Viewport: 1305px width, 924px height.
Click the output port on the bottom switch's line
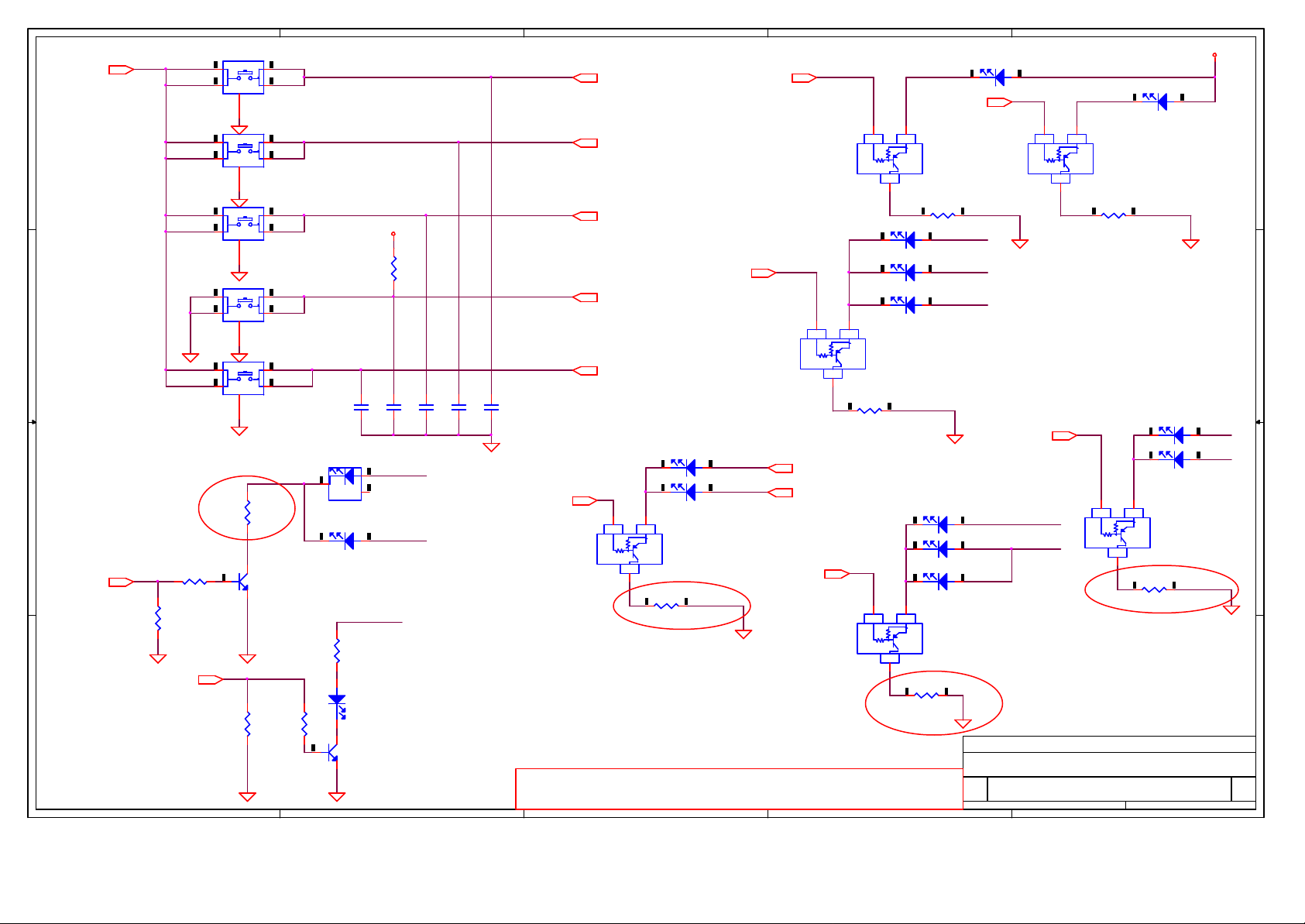[x=586, y=370]
